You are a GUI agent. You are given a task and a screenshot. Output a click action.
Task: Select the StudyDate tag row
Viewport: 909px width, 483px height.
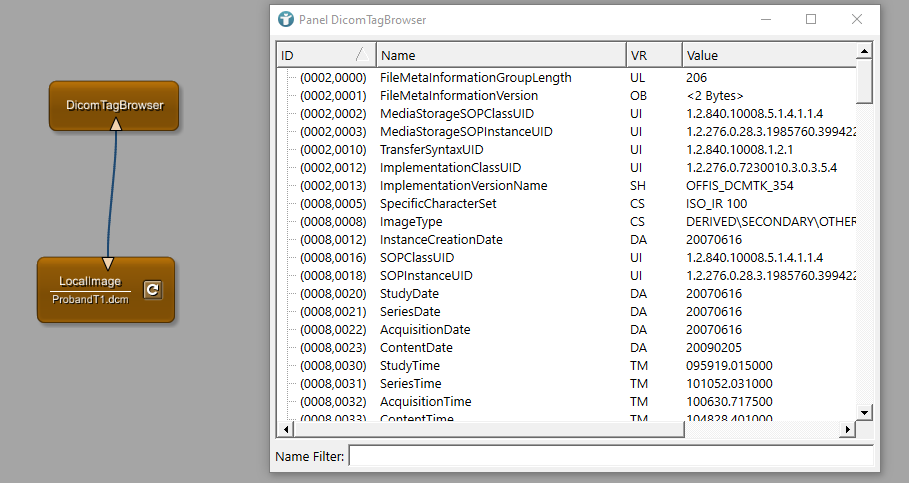pyautogui.click(x=409, y=293)
